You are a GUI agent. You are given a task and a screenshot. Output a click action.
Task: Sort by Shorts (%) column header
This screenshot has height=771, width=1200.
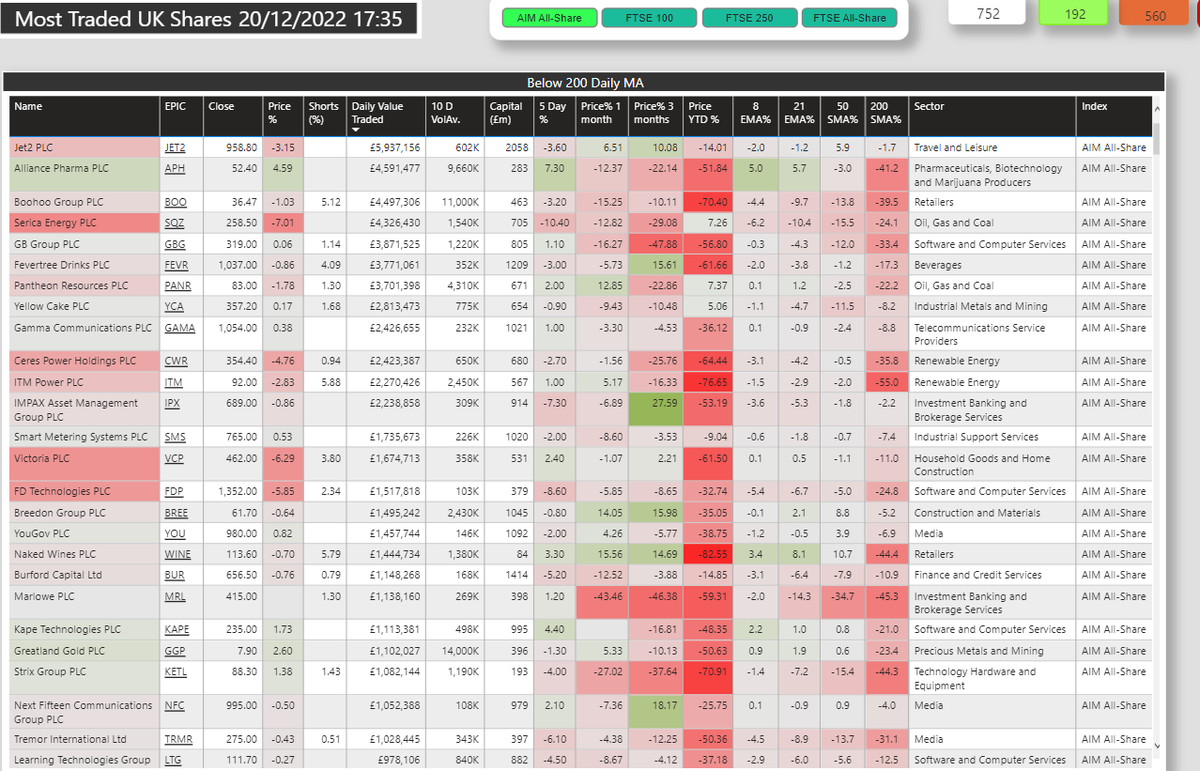pos(324,118)
